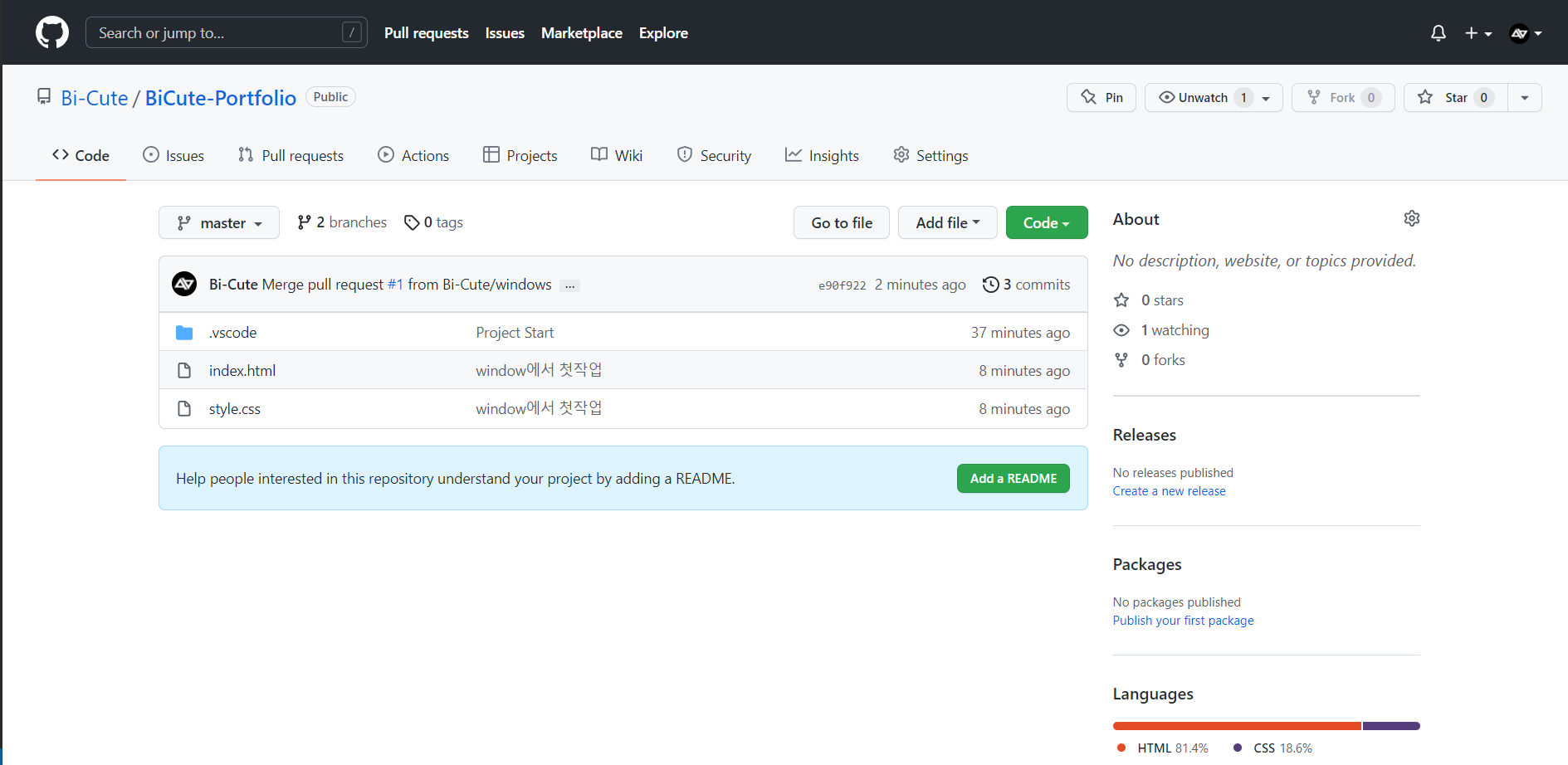
Task: Open the .vscode folder
Action: click(x=232, y=333)
